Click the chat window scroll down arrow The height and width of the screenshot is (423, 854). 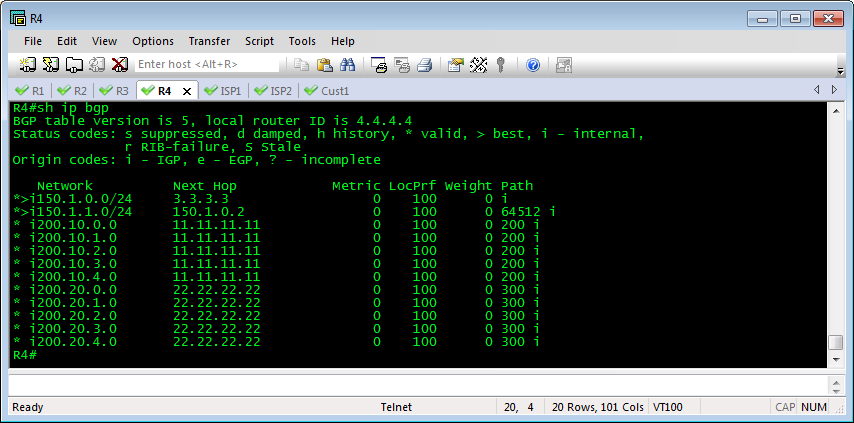837,391
